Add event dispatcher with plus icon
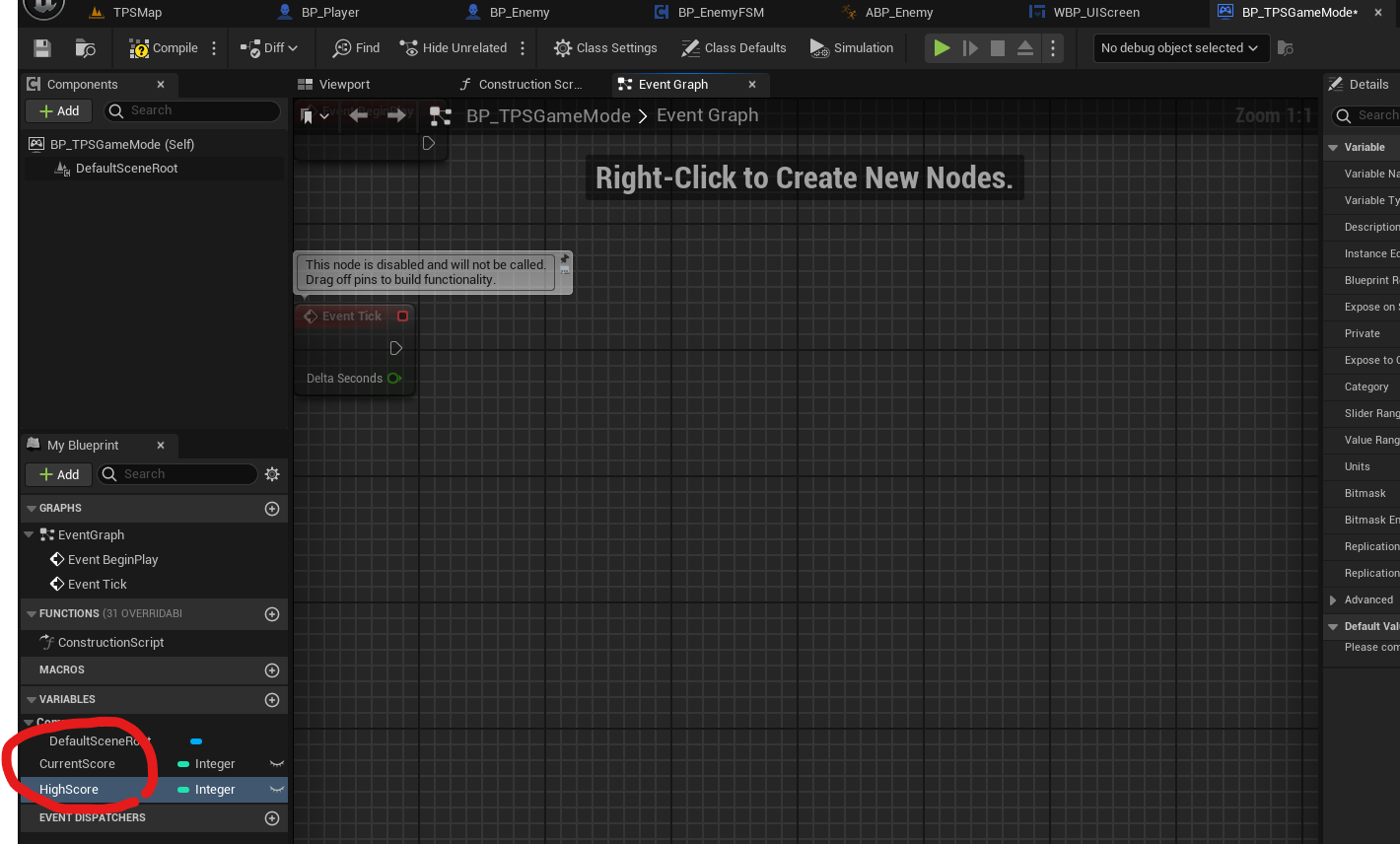Image resolution: width=1400 pixels, height=844 pixels. [x=272, y=818]
